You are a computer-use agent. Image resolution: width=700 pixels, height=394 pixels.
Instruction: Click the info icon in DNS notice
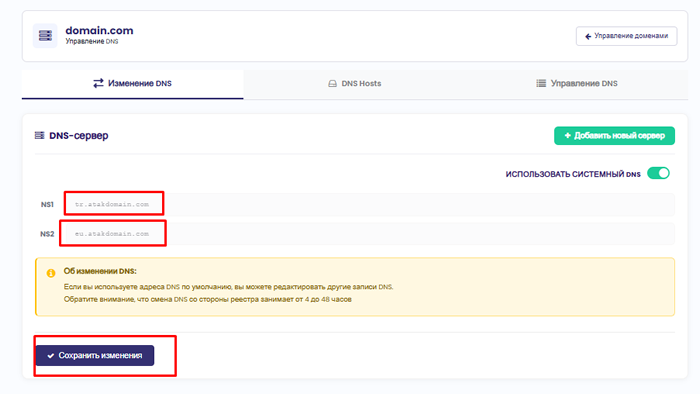coord(51,273)
